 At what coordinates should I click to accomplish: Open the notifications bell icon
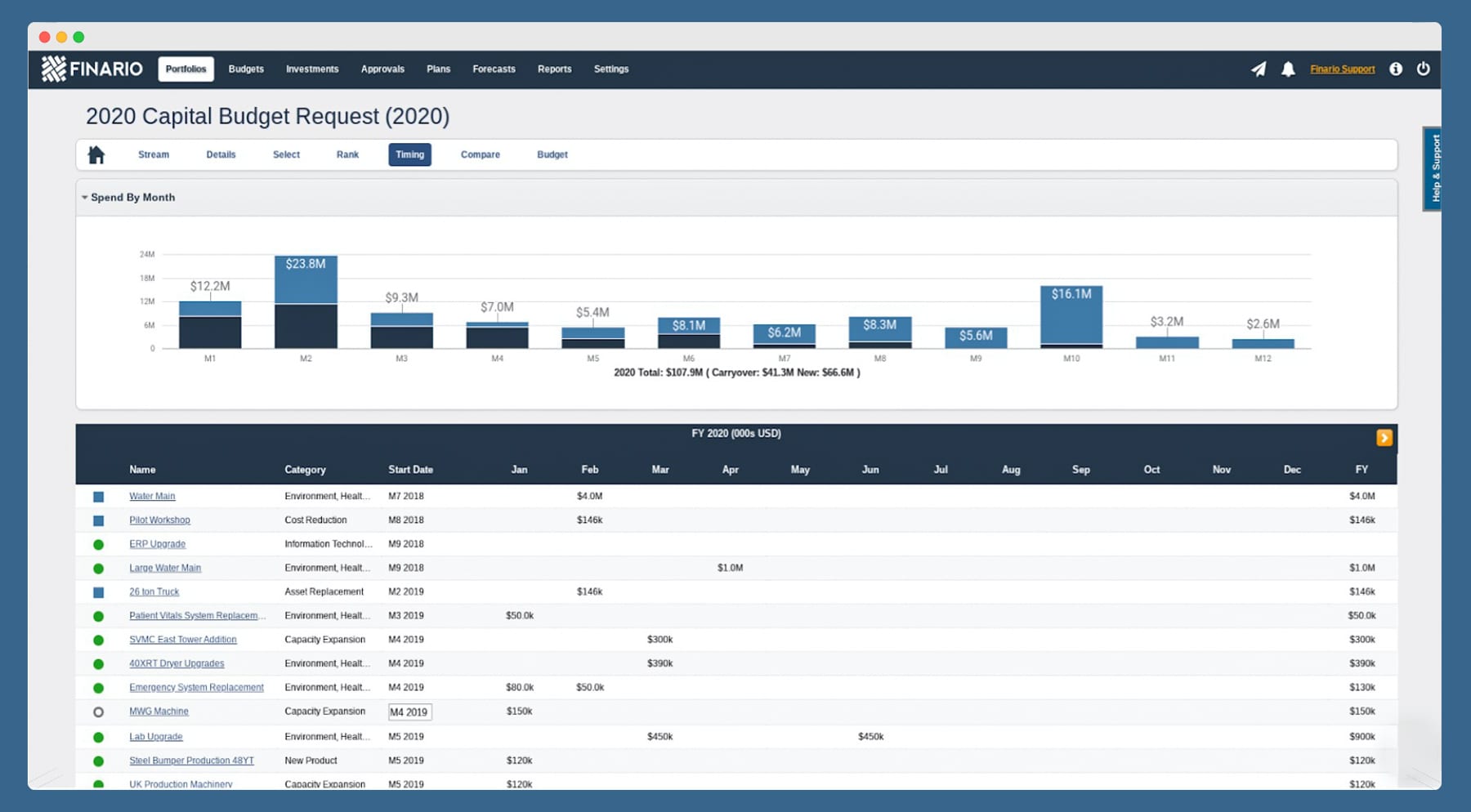[x=1288, y=69]
